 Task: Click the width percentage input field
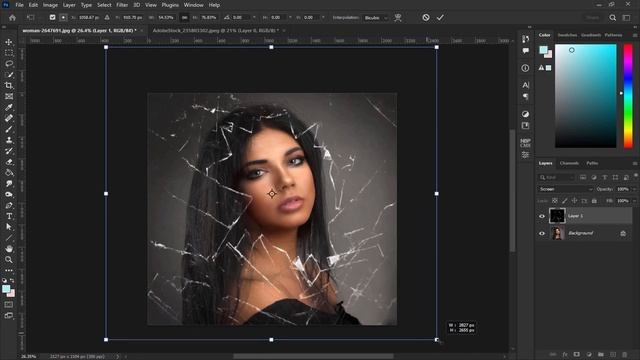[x=166, y=18]
